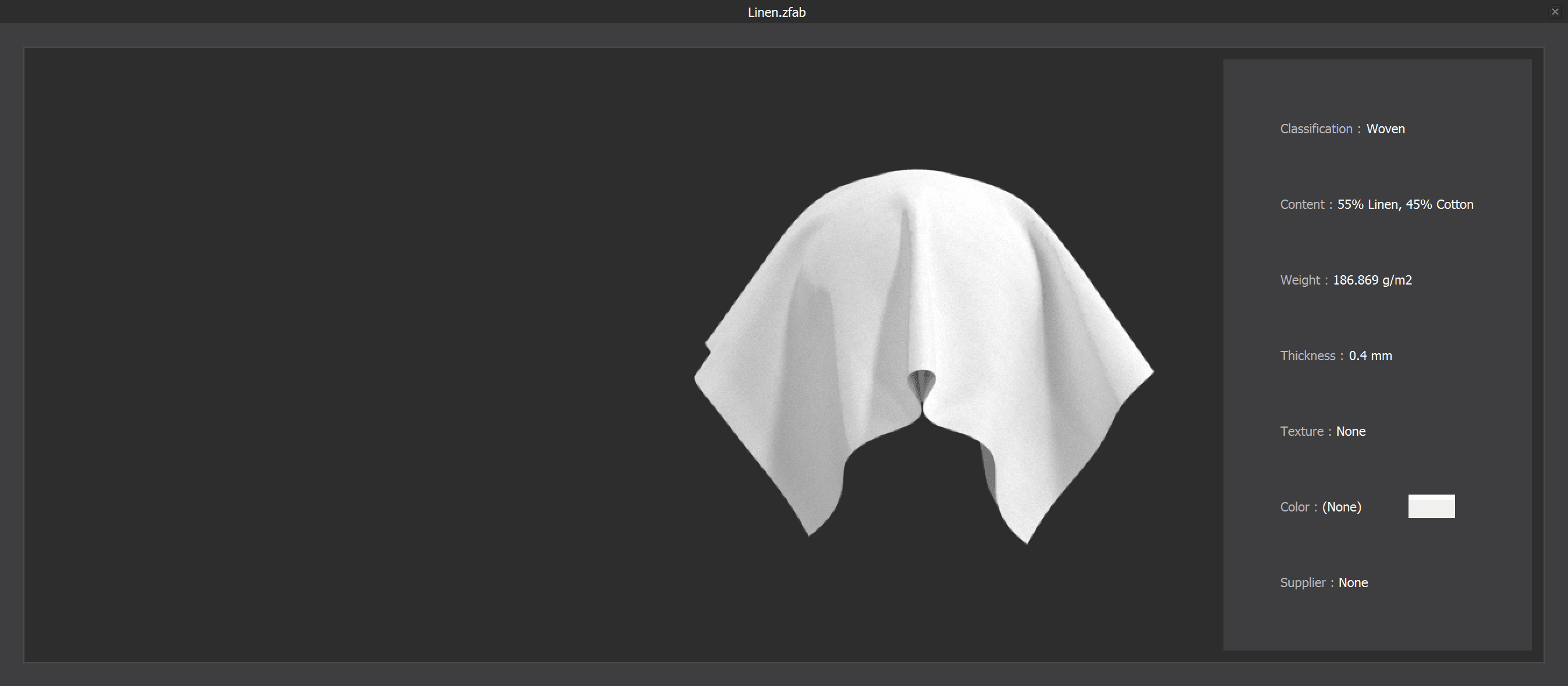This screenshot has width=1568, height=686.
Task: Click the 'Texture : None' text
Action: click(1323, 431)
